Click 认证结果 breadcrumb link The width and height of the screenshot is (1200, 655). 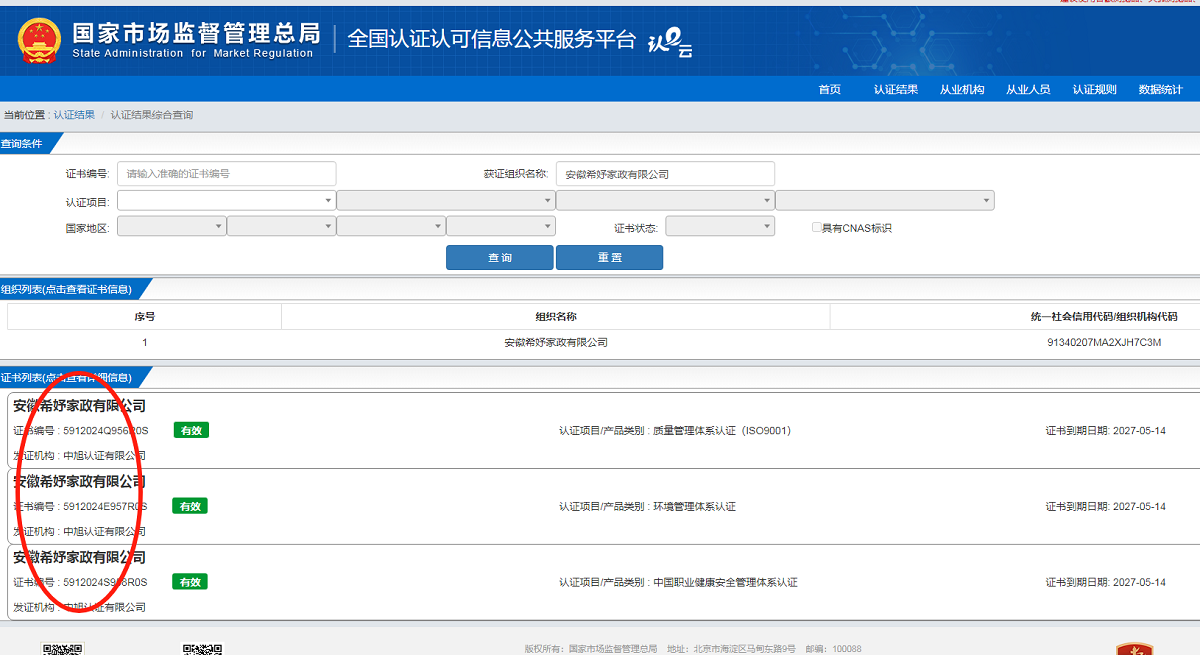pos(74,115)
